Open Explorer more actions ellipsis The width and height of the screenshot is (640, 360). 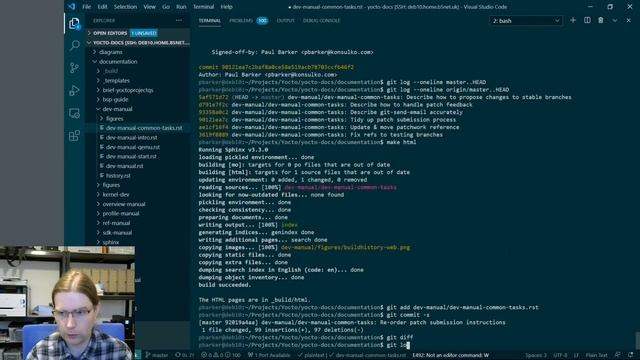pyautogui.click(x=179, y=20)
